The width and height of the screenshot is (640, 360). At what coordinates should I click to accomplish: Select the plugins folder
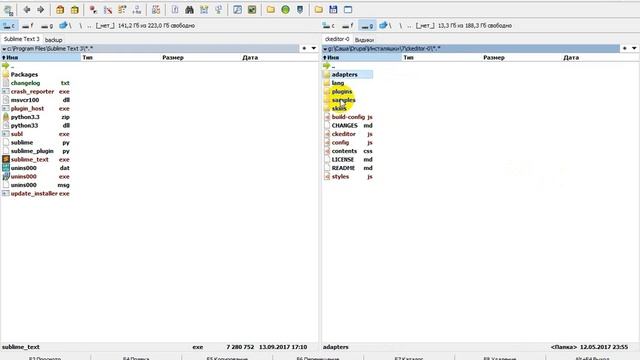342,92
